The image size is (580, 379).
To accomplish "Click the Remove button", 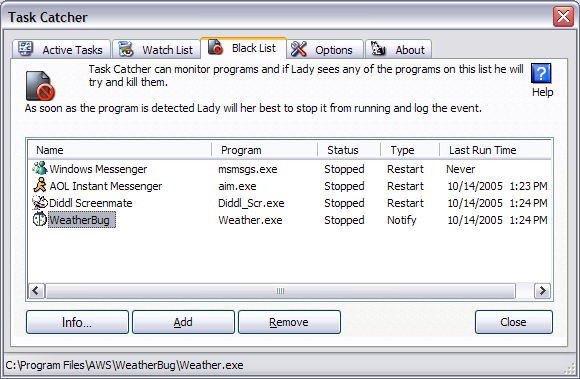I will [x=289, y=322].
